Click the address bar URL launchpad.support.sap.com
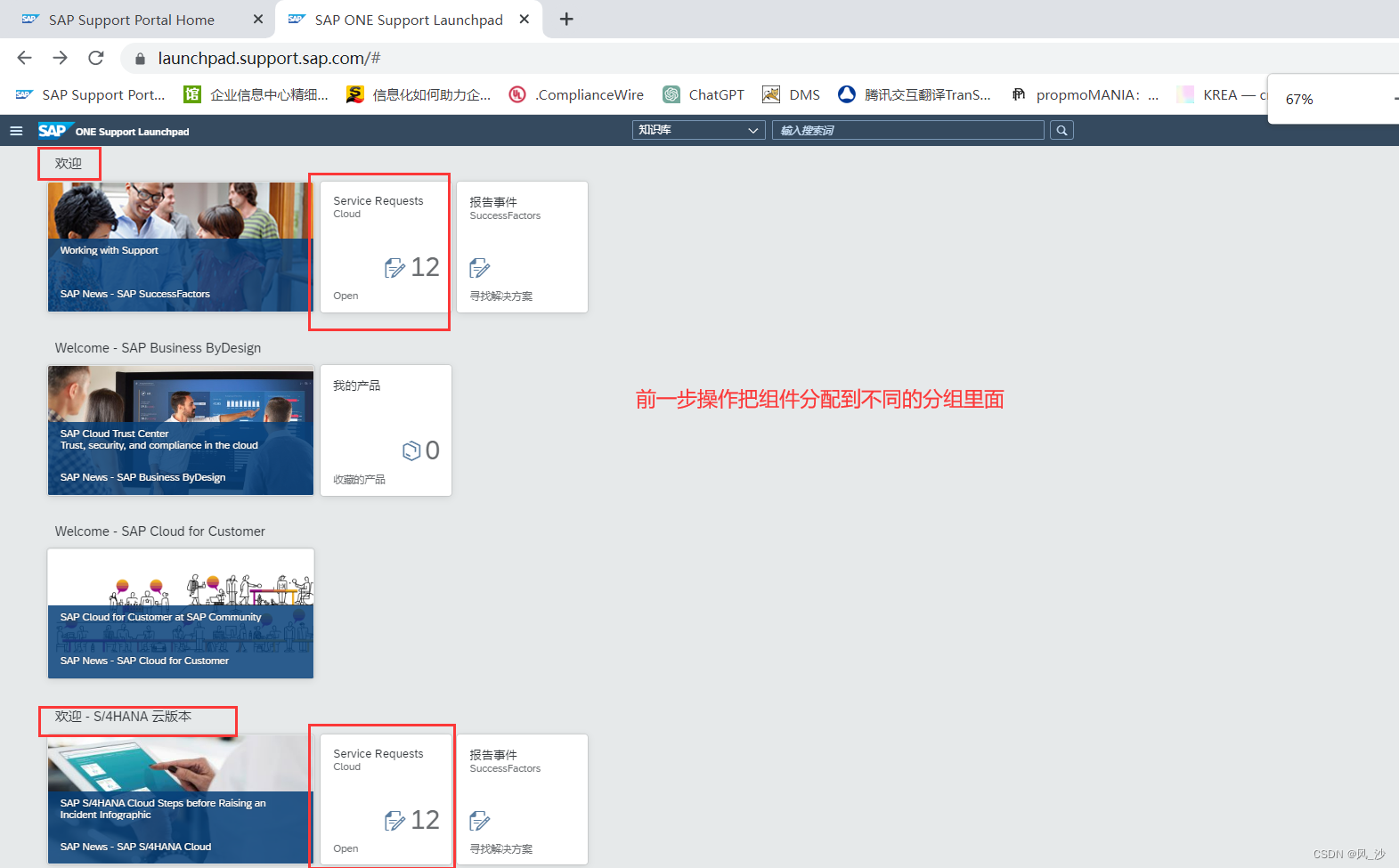Viewport: 1399px width, 868px height. pos(269,58)
